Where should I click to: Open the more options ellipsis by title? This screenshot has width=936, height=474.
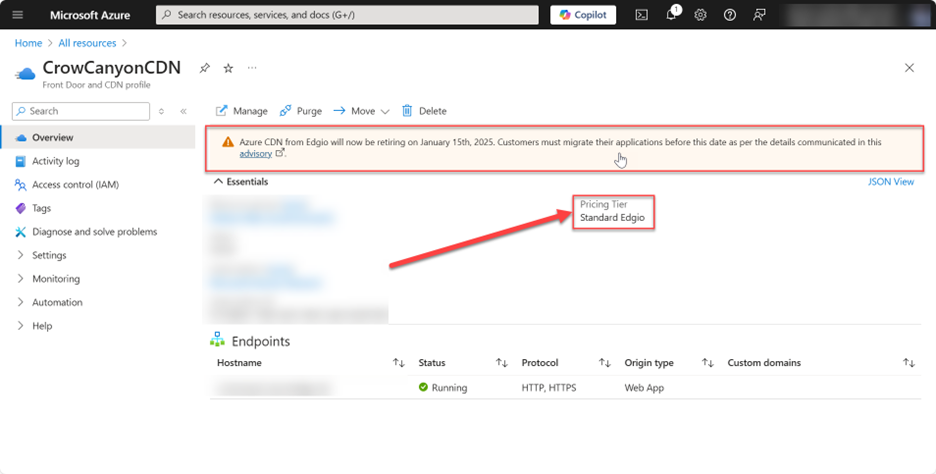(252, 68)
